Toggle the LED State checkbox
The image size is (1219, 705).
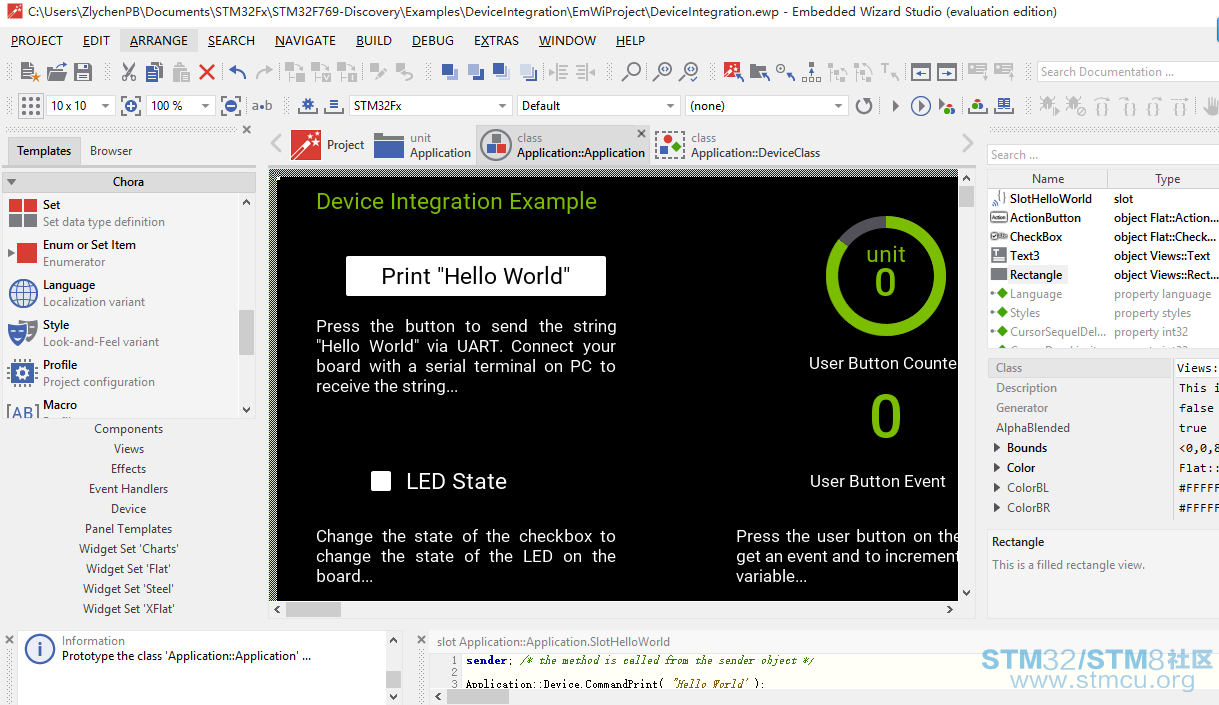pos(380,481)
